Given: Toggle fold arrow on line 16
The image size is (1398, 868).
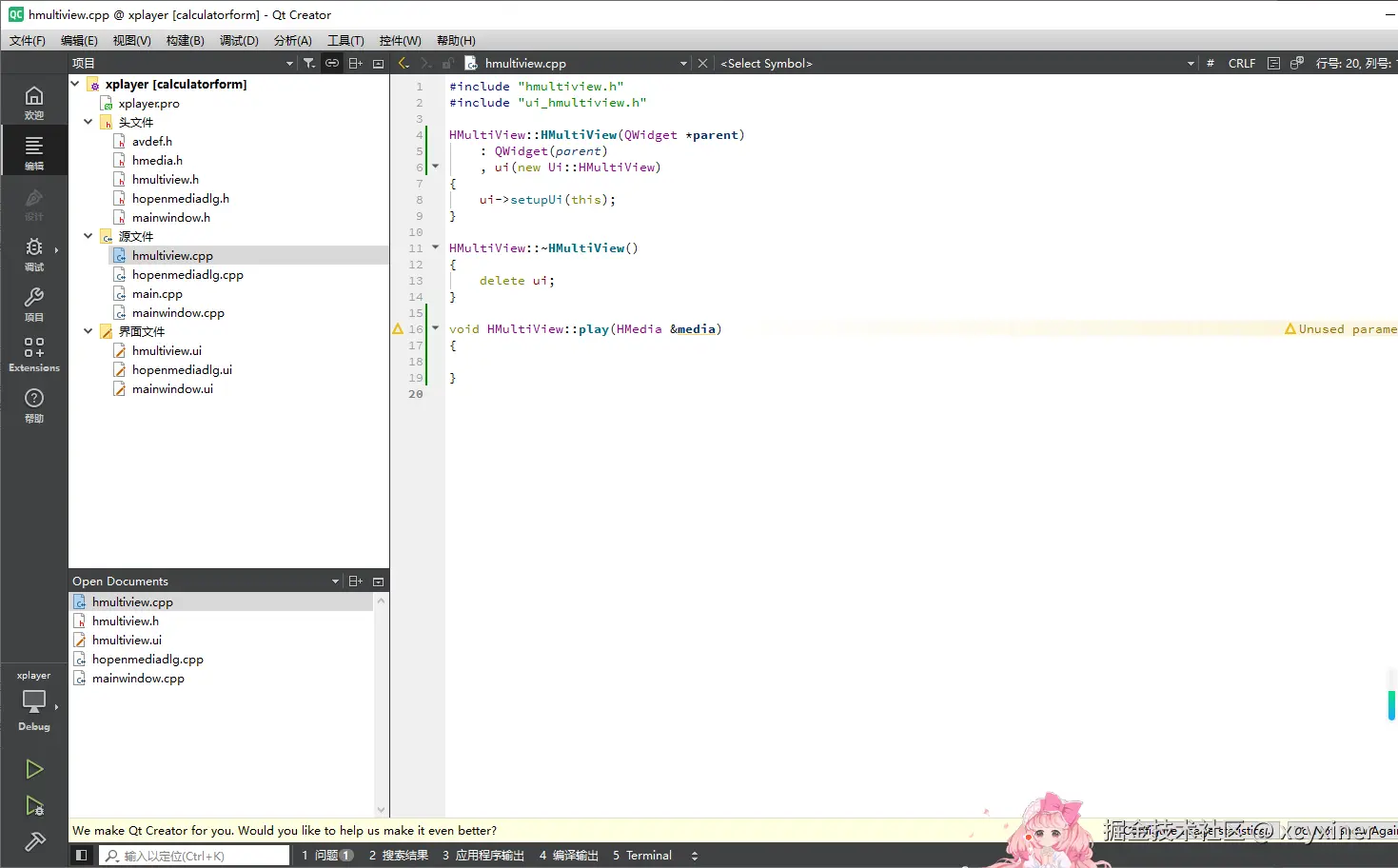Looking at the screenshot, I should [436, 328].
